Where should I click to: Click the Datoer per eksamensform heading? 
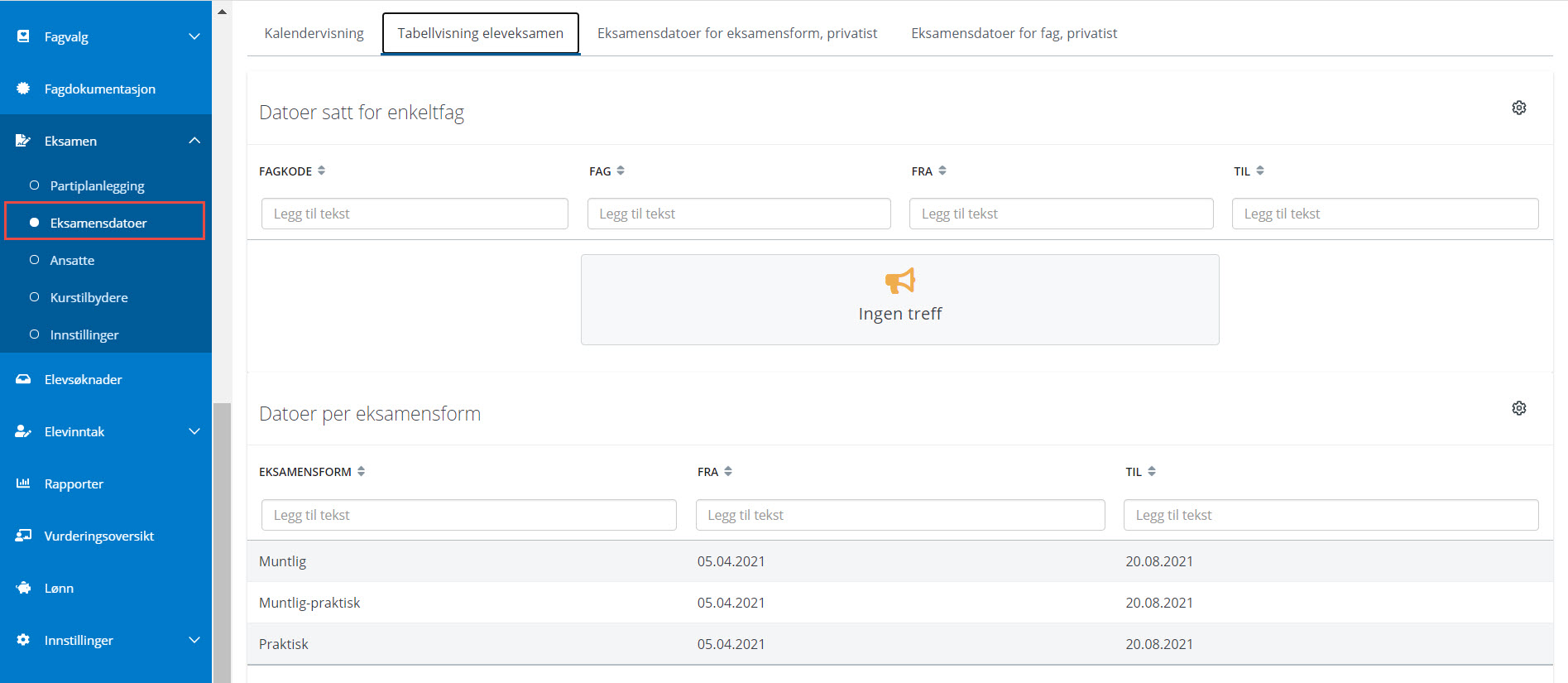370,414
